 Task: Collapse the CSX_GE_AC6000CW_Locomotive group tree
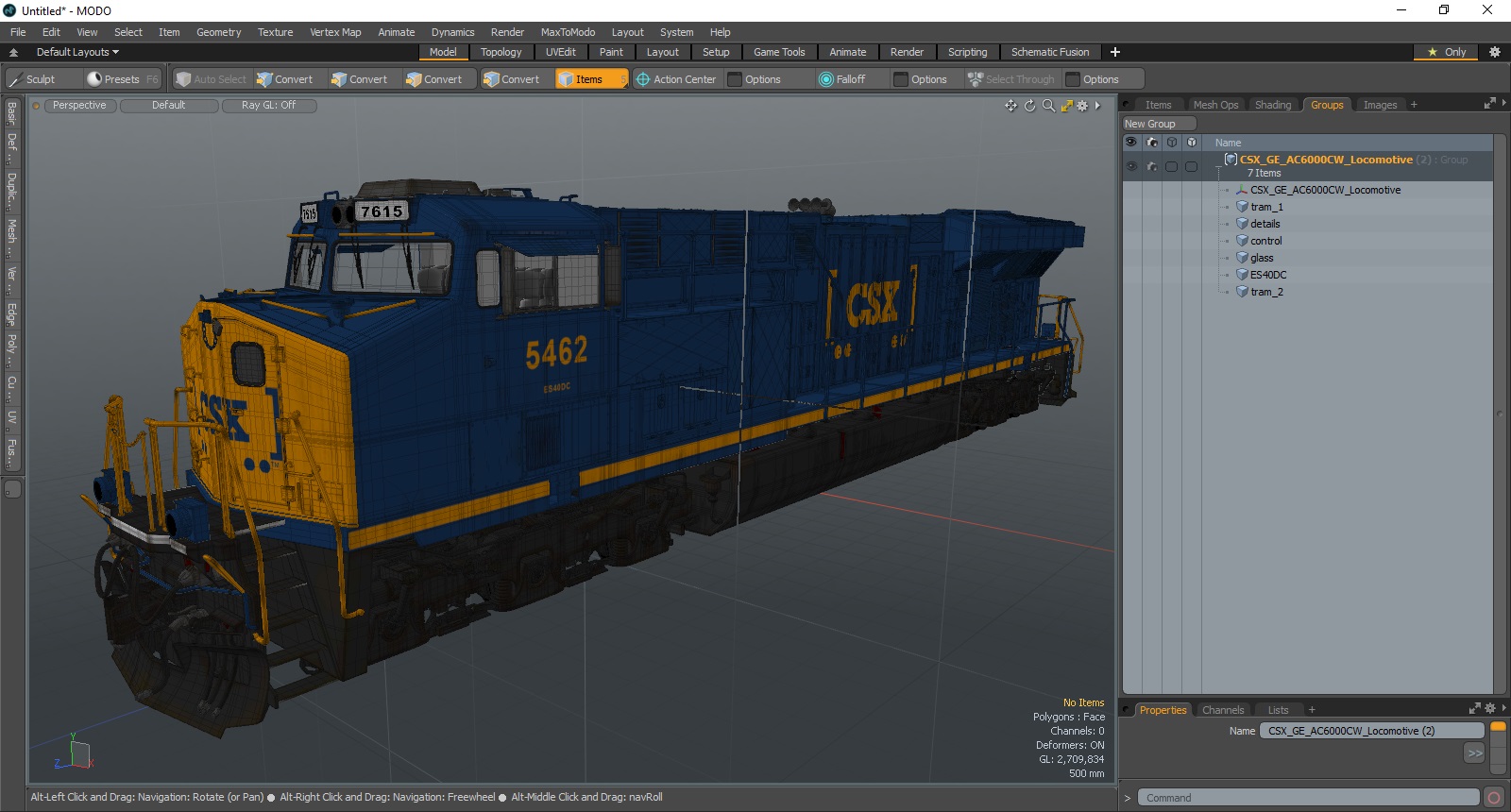[1218, 166]
